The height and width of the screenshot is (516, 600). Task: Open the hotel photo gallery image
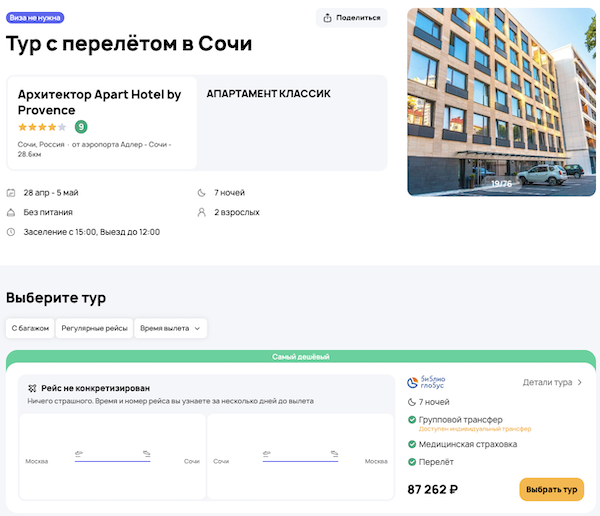[x=500, y=102]
